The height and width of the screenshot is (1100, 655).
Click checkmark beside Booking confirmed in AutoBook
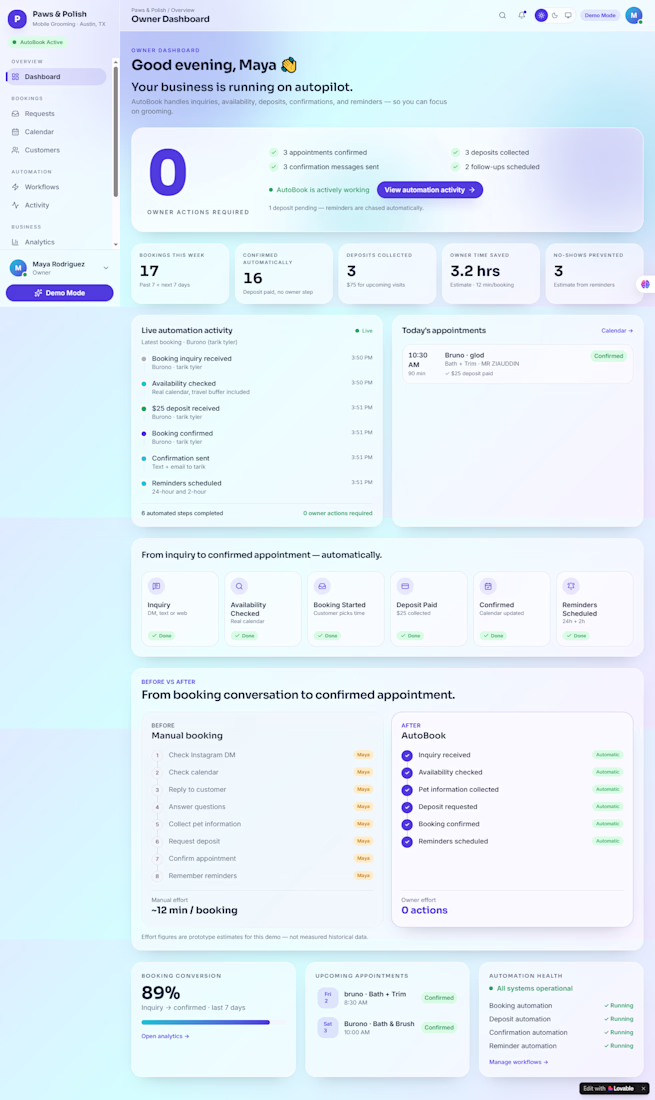407,824
